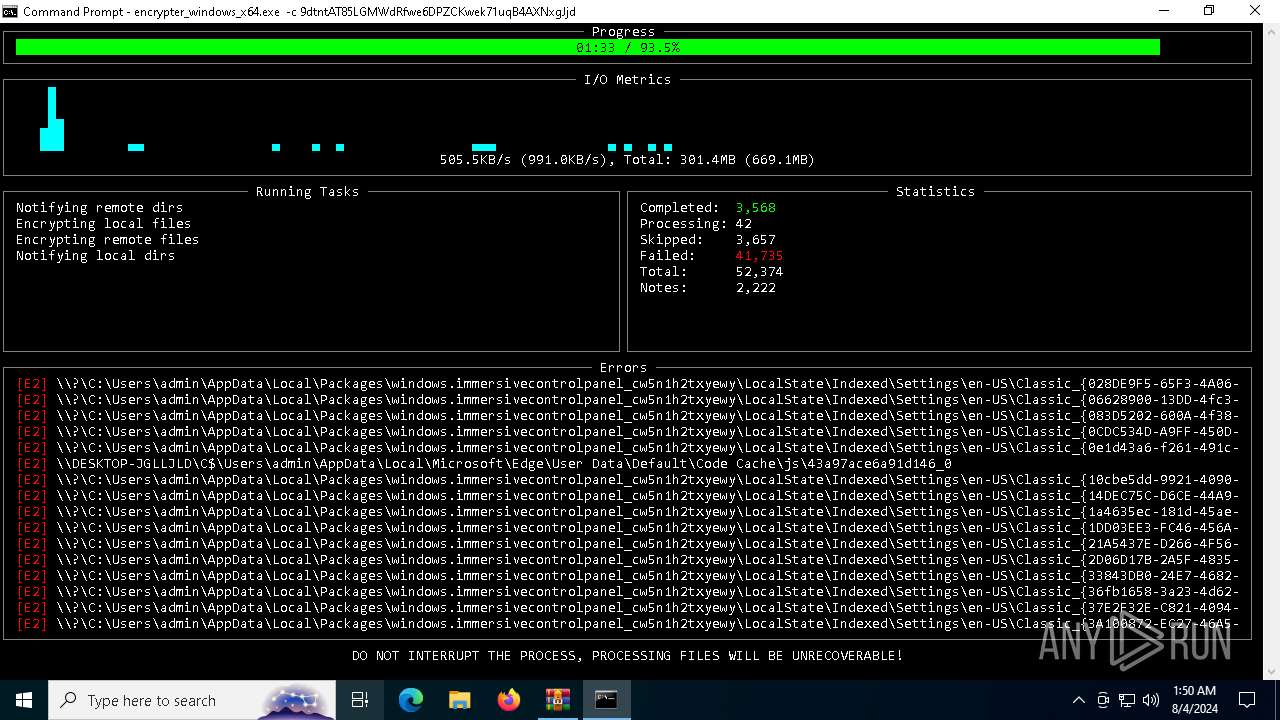Click the 'DO NOT INTERRUPT THE PROCESS' warning text
This screenshot has width=1280, height=720.
click(627, 656)
